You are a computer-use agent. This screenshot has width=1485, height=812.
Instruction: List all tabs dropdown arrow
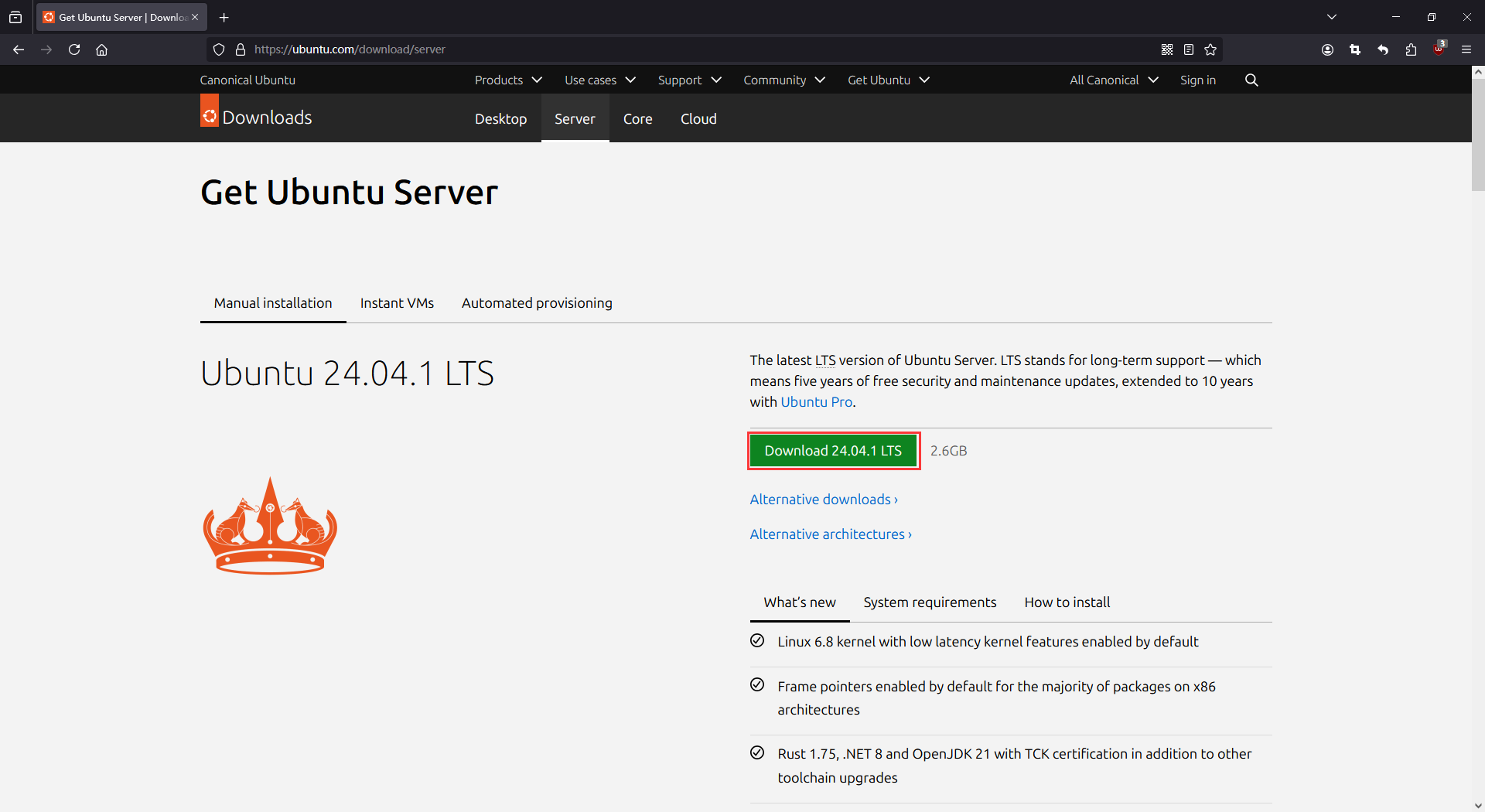[1332, 17]
